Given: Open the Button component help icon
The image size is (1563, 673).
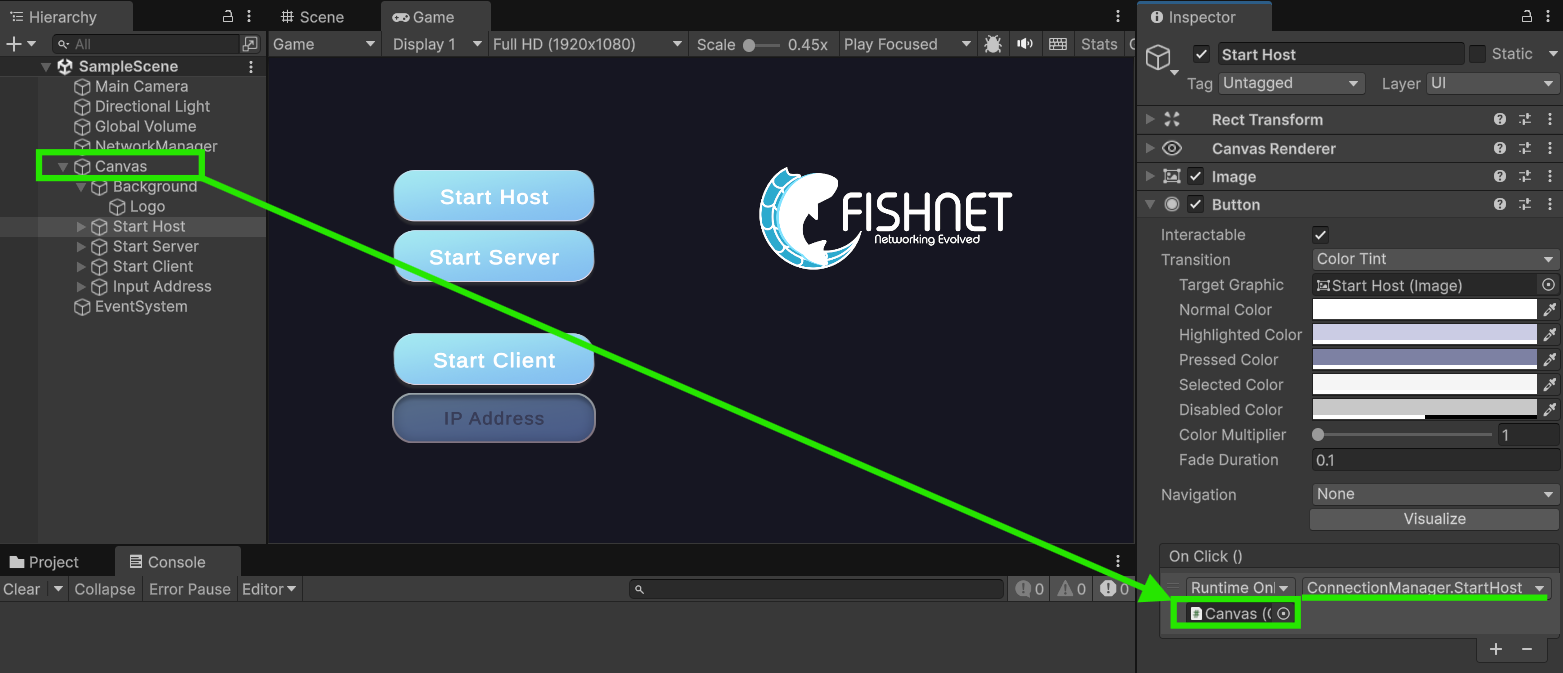Looking at the screenshot, I should point(1499,204).
